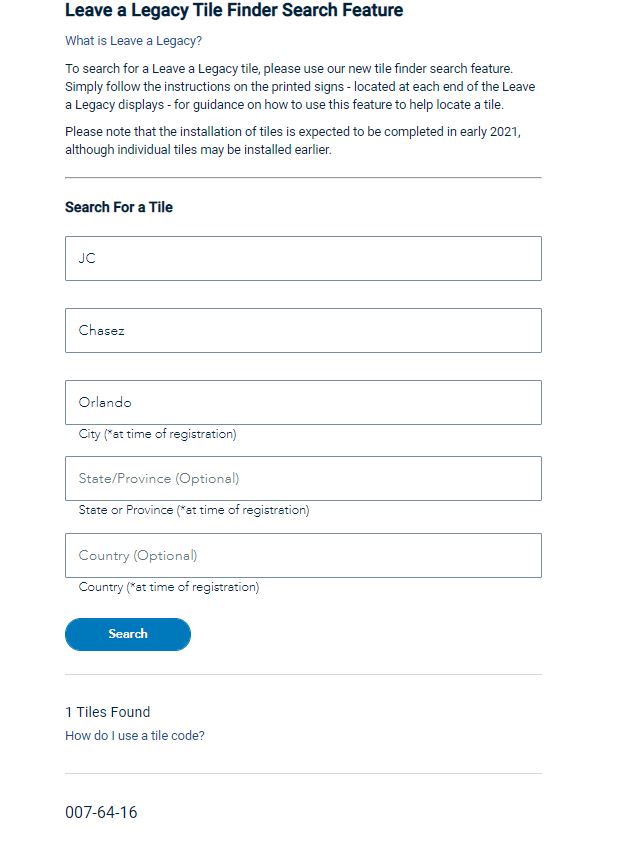This screenshot has width=637, height=856.
Task: Click the tile code 007-64-16 result
Action: coord(101,812)
